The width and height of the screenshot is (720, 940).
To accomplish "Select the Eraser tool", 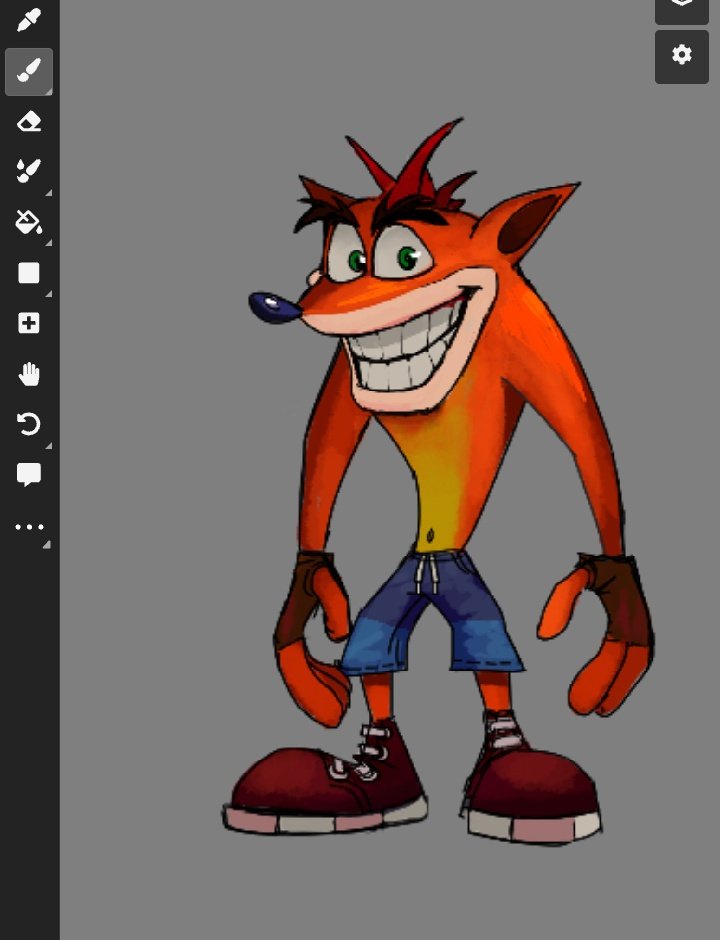I will click(x=29, y=122).
